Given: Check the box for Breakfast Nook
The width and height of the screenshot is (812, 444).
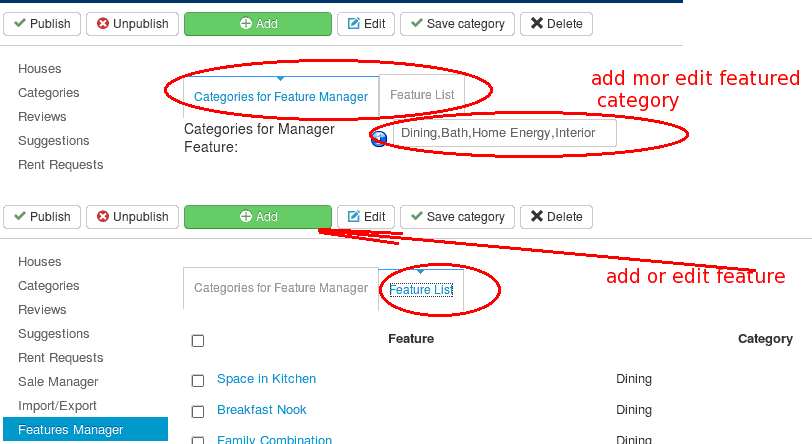Looking at the screenshot, I should (198, 412).
